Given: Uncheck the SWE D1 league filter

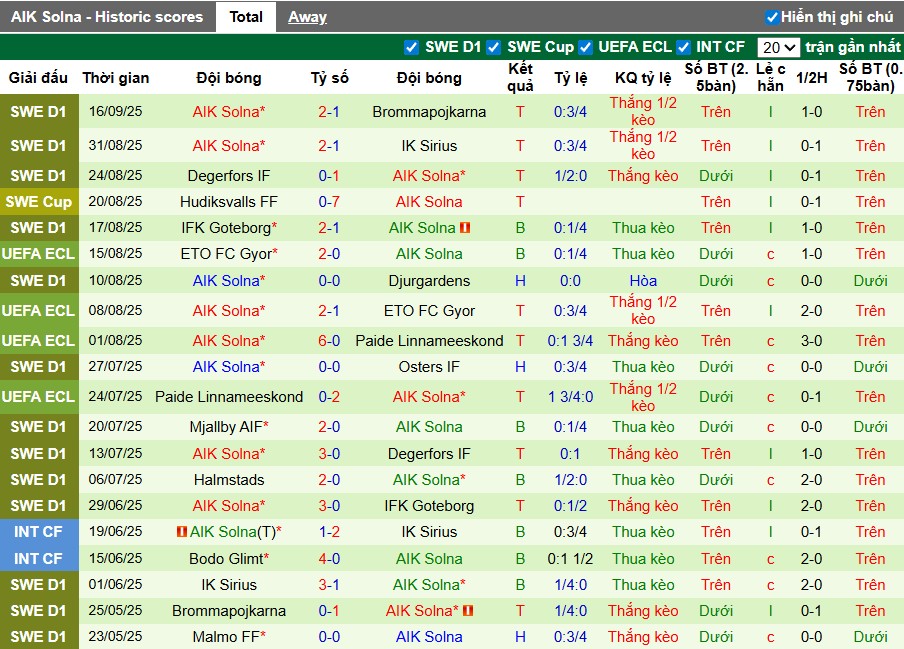Looking at the screenshot, I should [411, 47].
